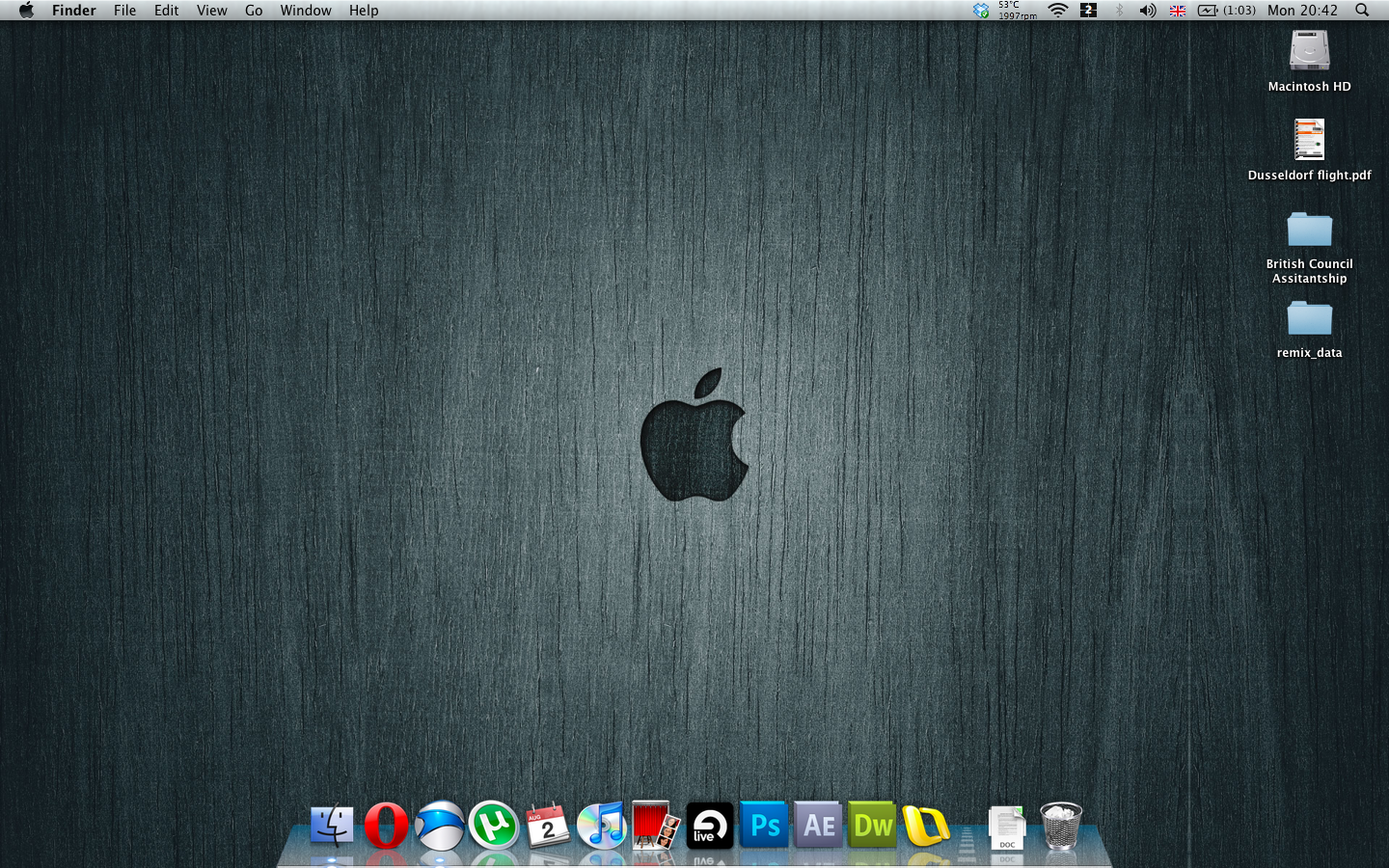Open the SRWare Iron browser in the Dock
This screenshot has width=1389, height=868.
(x=440, y=826)
